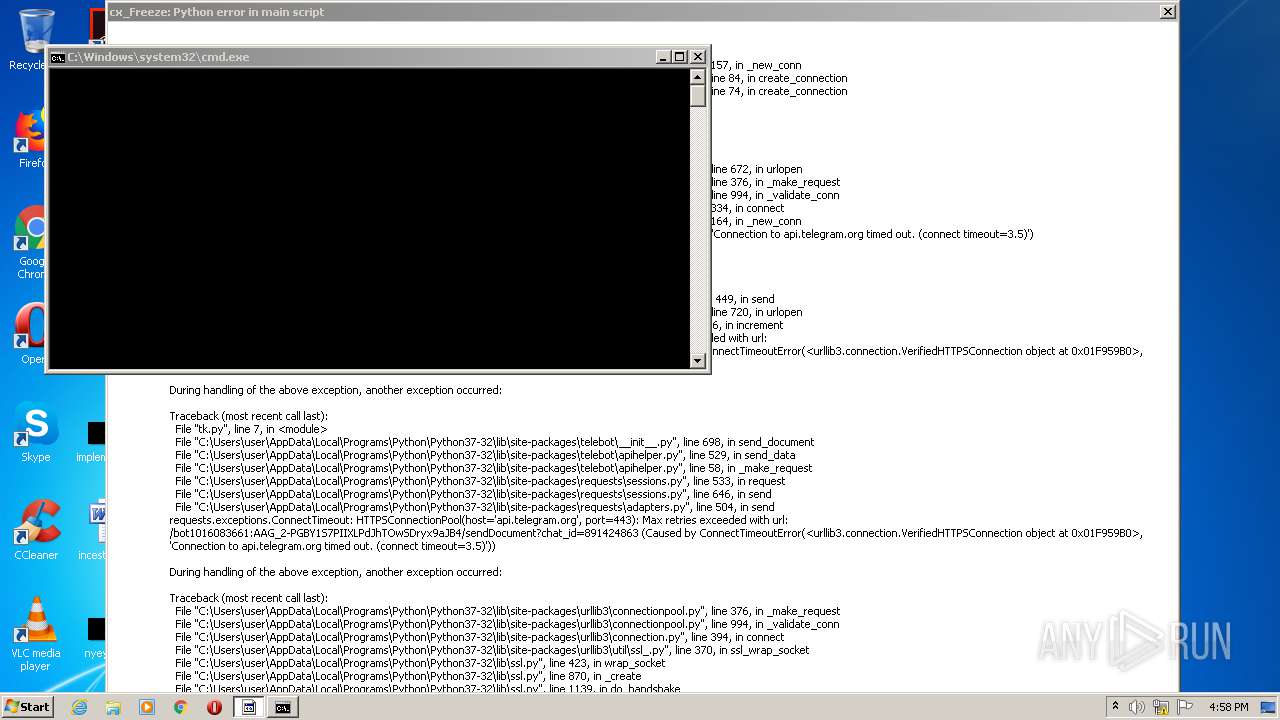The width and height of the screenshot is (1280, 720).
Task: Open the clock showing 4:58 PM
Action: point(1229,707)
